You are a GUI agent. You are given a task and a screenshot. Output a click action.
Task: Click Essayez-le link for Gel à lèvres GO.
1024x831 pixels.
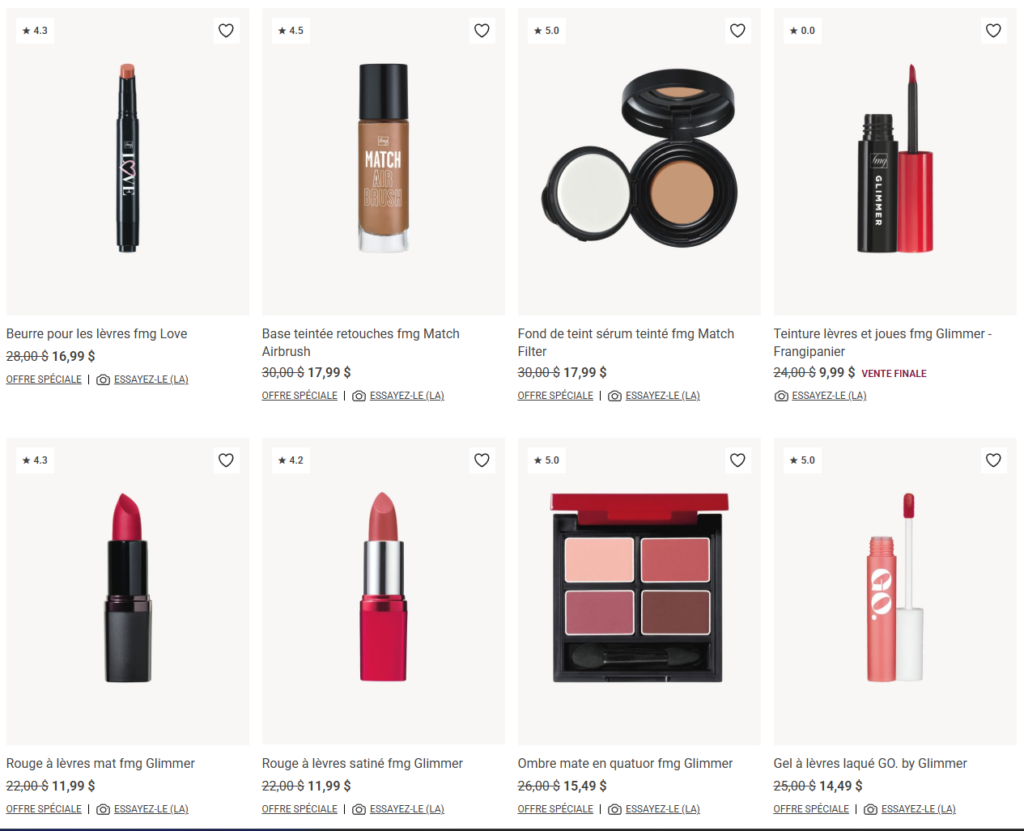918,809
